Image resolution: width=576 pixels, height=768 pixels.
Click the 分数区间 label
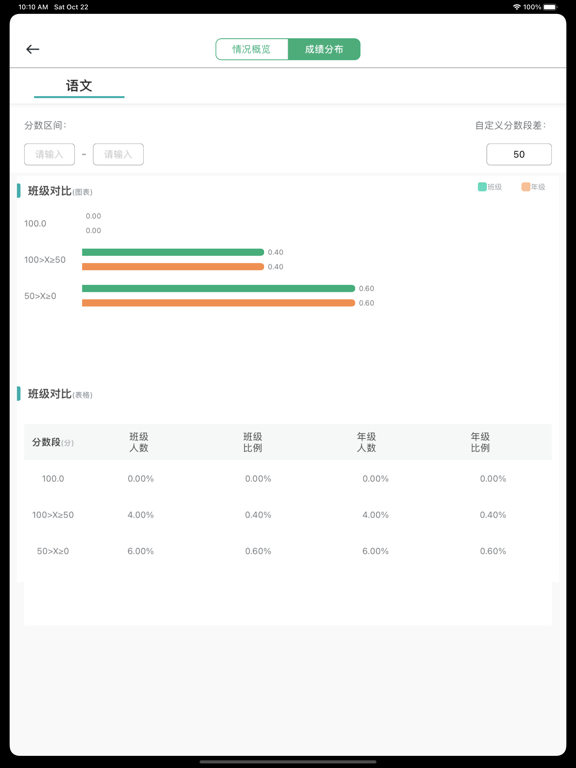pos(46,125)
